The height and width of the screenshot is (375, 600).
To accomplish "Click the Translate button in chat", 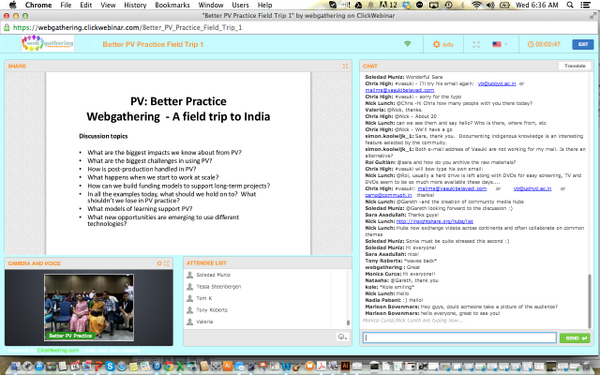I will click(575, 66).
